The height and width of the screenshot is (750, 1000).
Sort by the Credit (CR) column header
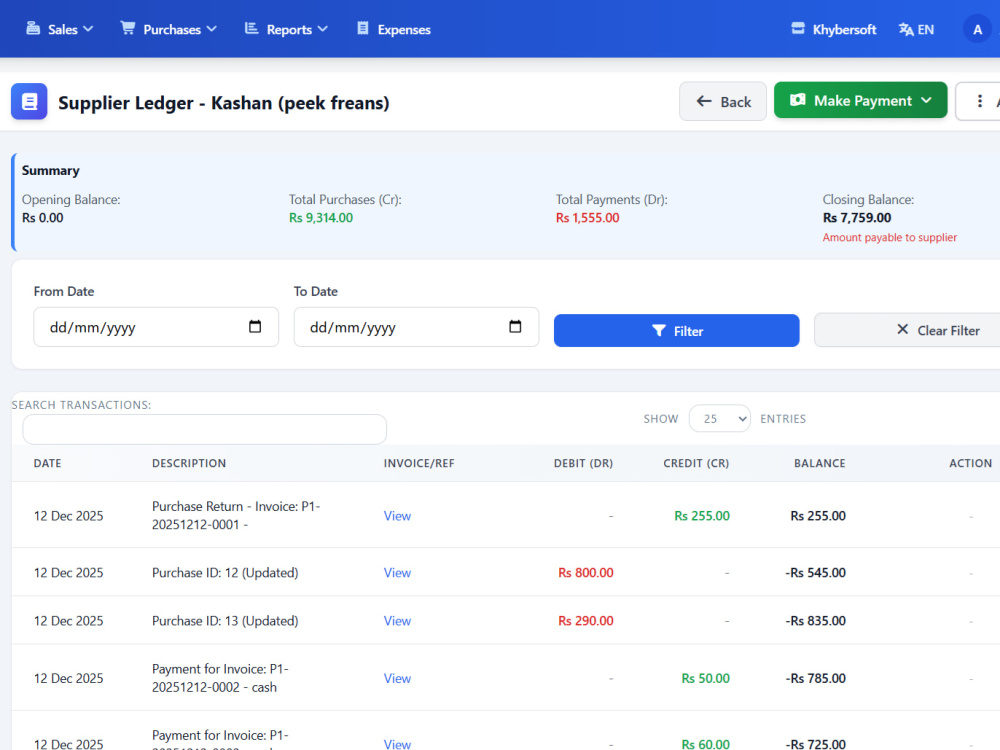(696, 463)
